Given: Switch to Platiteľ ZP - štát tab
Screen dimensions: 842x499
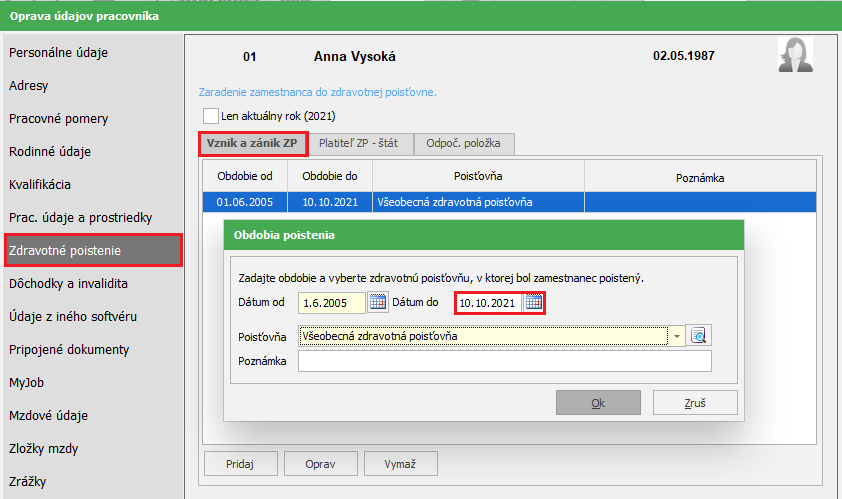Looking at the screenshot, I should (359, 143).
